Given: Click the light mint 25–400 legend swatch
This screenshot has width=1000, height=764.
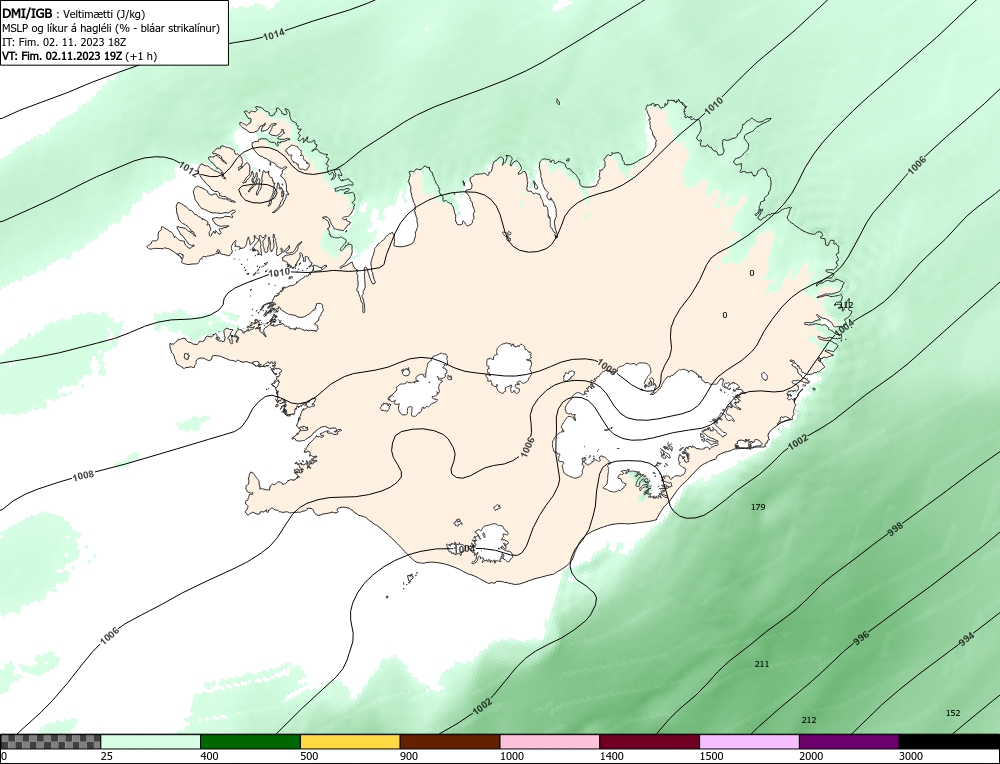Looking at the screenshot, I should click(151, 742).
